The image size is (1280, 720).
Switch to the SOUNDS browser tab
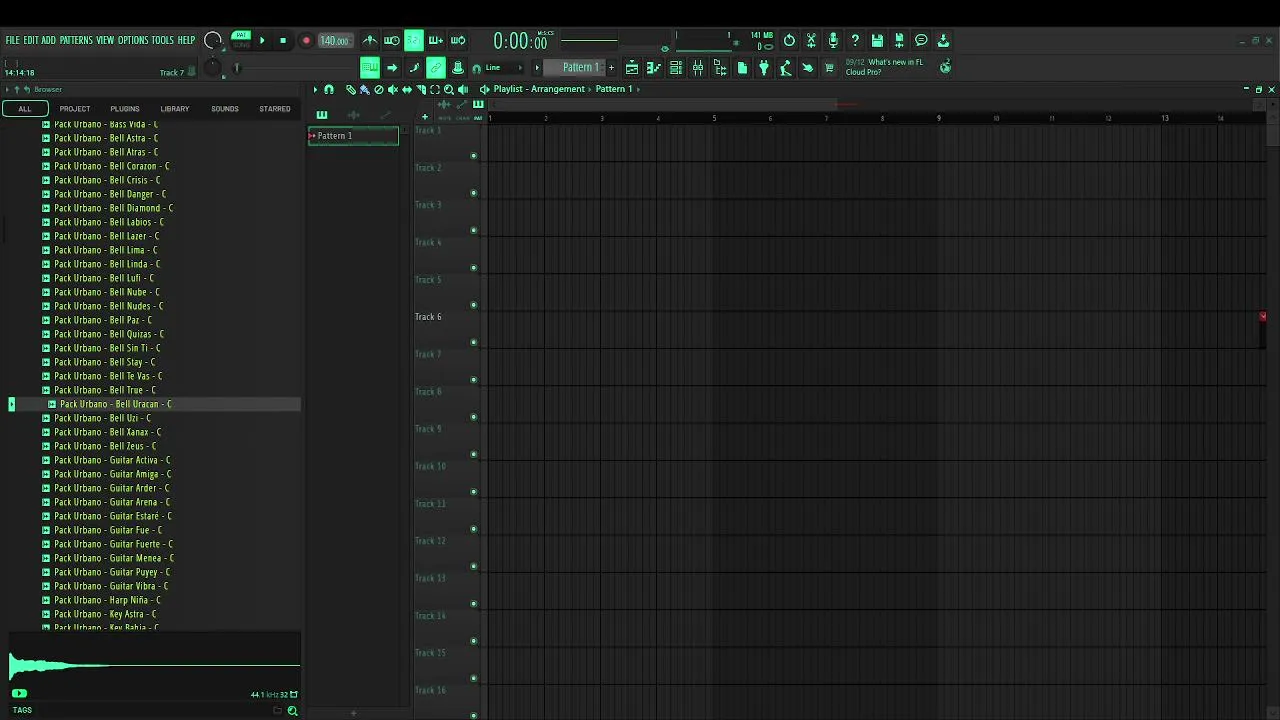tap(225, 108)
